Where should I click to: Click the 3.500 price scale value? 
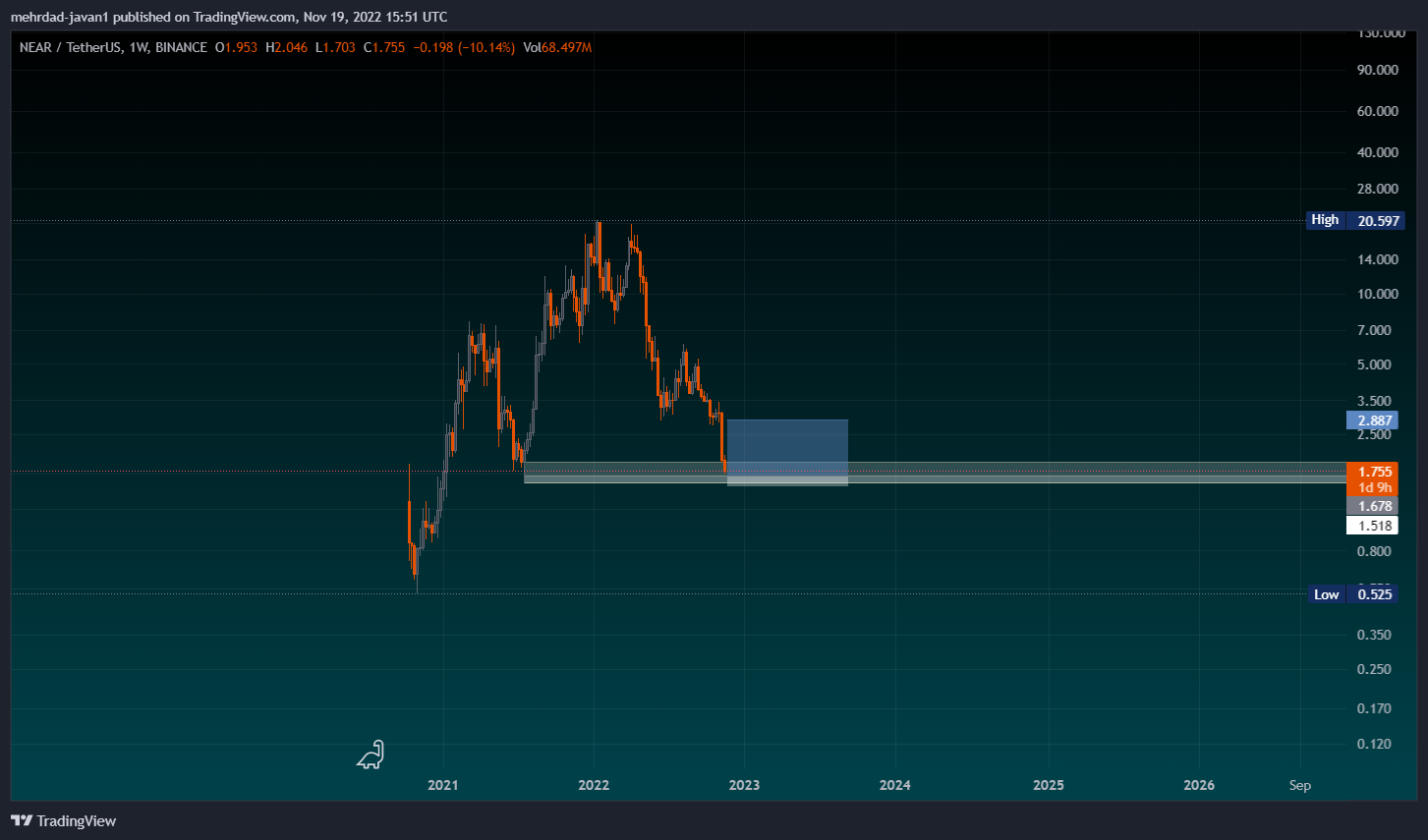tap(1375, 401)
